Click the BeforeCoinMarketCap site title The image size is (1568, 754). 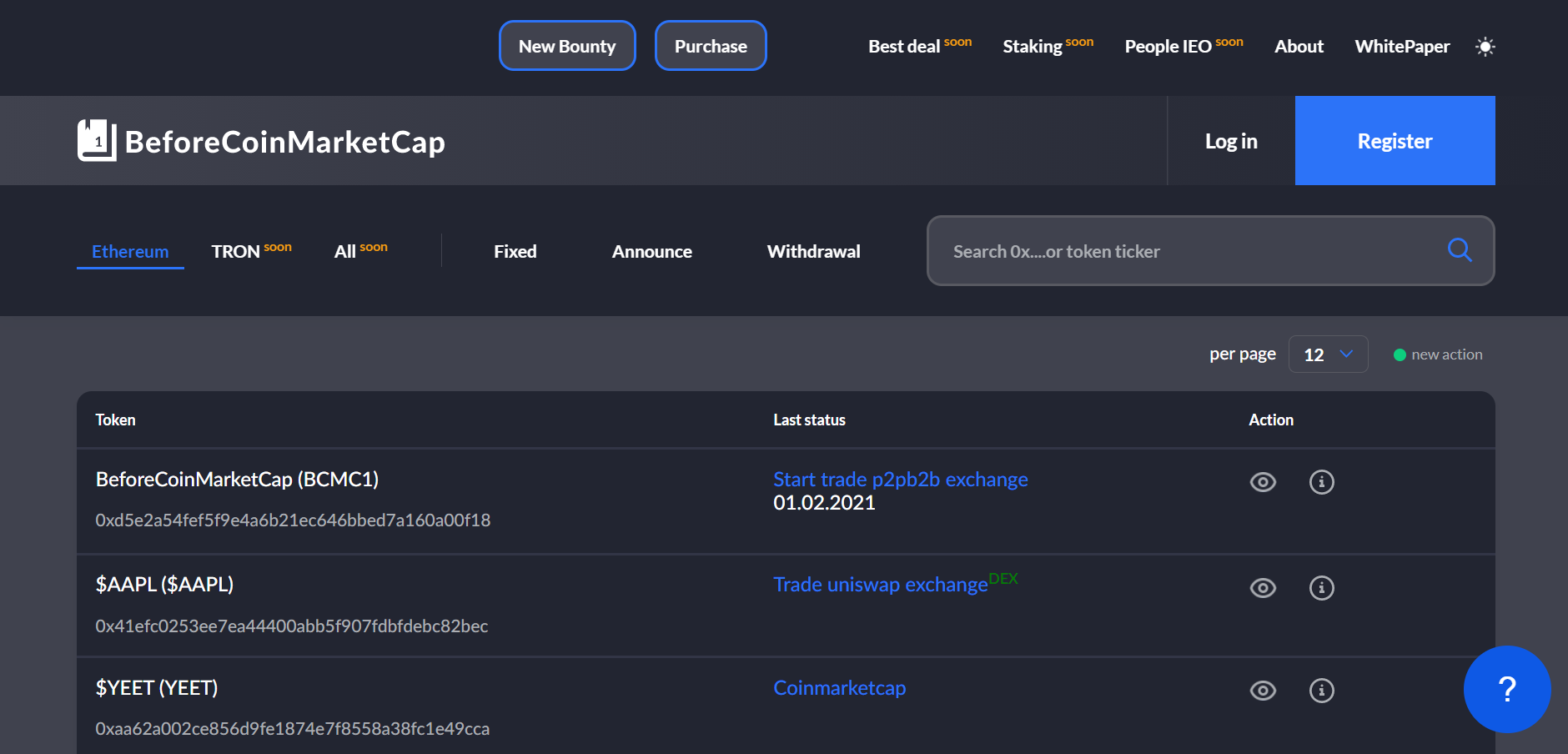click(x=285, y=142)
